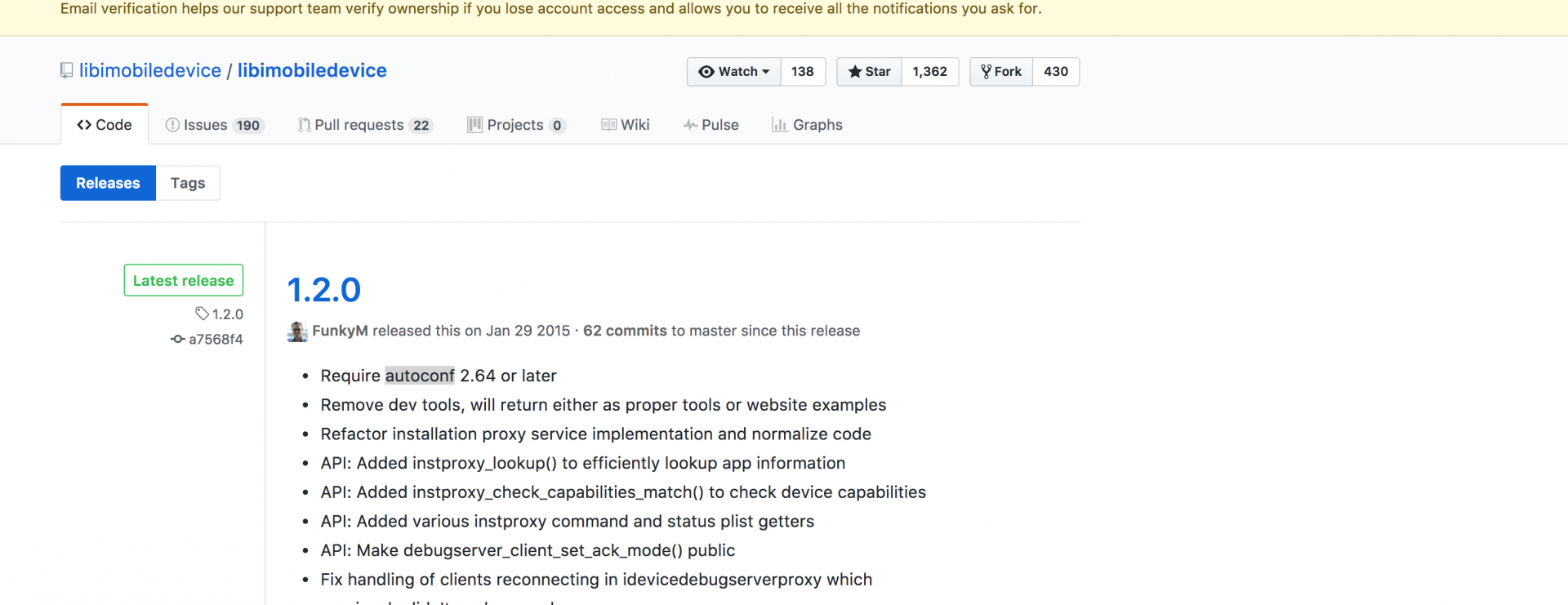Click the highlighted autoconf word
Screen dimensions: 1568x605
point(420,376)
